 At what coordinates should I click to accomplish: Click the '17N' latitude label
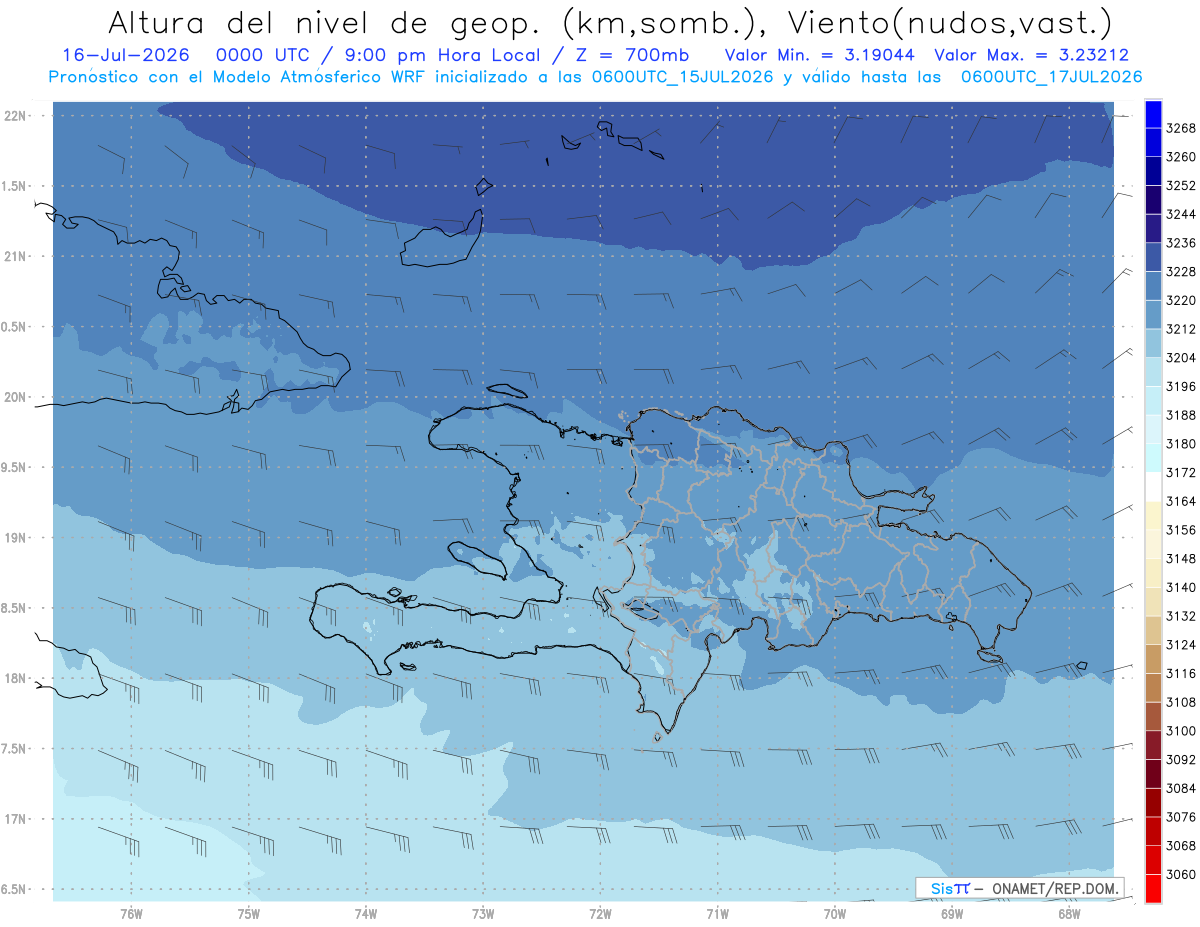click(15, 820)
